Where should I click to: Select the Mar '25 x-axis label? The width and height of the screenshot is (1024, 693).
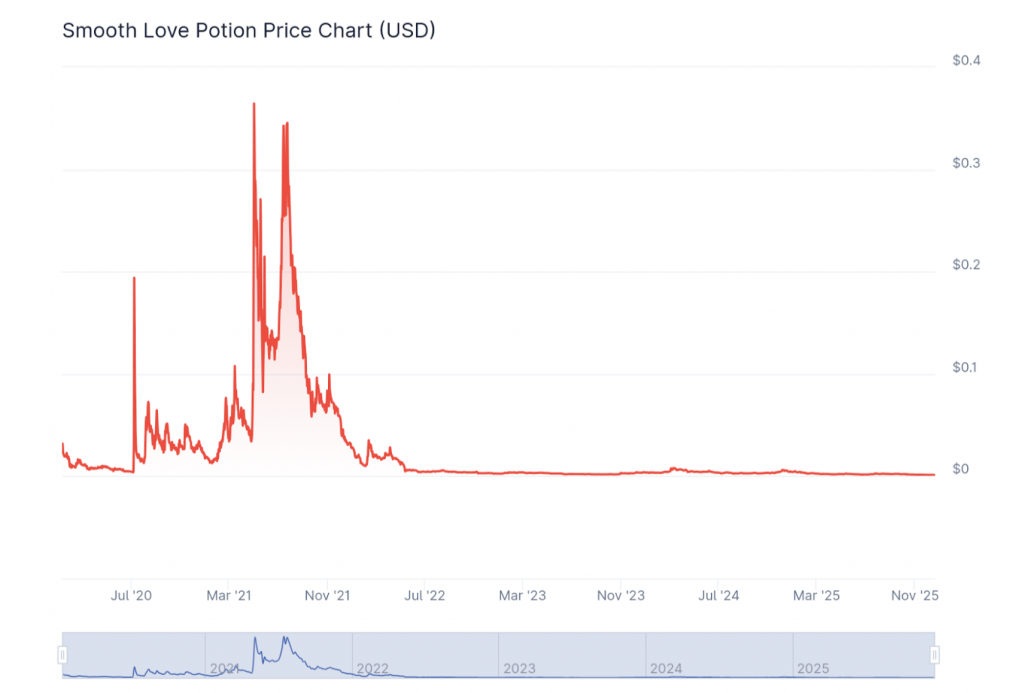816,596
